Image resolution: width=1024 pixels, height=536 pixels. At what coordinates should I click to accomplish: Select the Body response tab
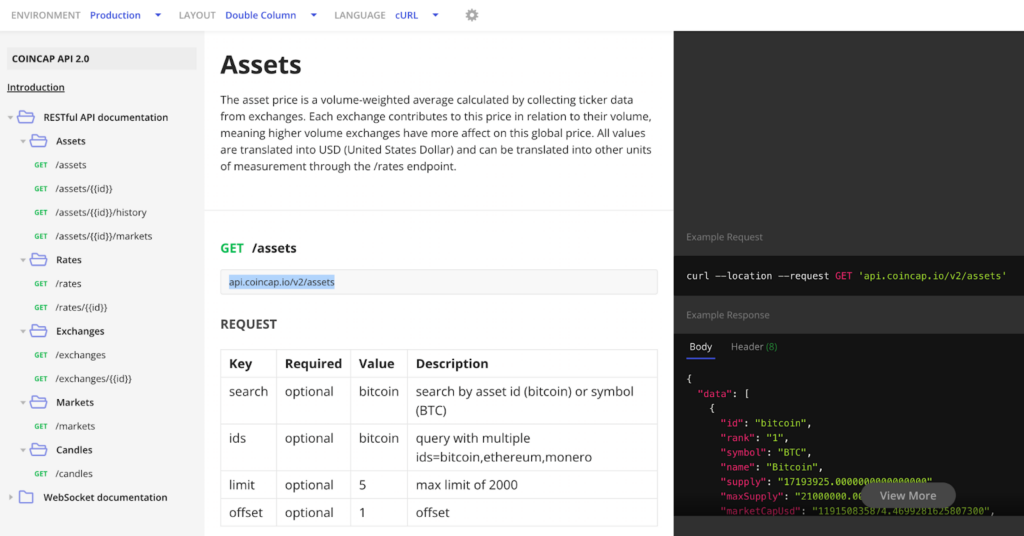pyautogui.click(x=700, y=347)
